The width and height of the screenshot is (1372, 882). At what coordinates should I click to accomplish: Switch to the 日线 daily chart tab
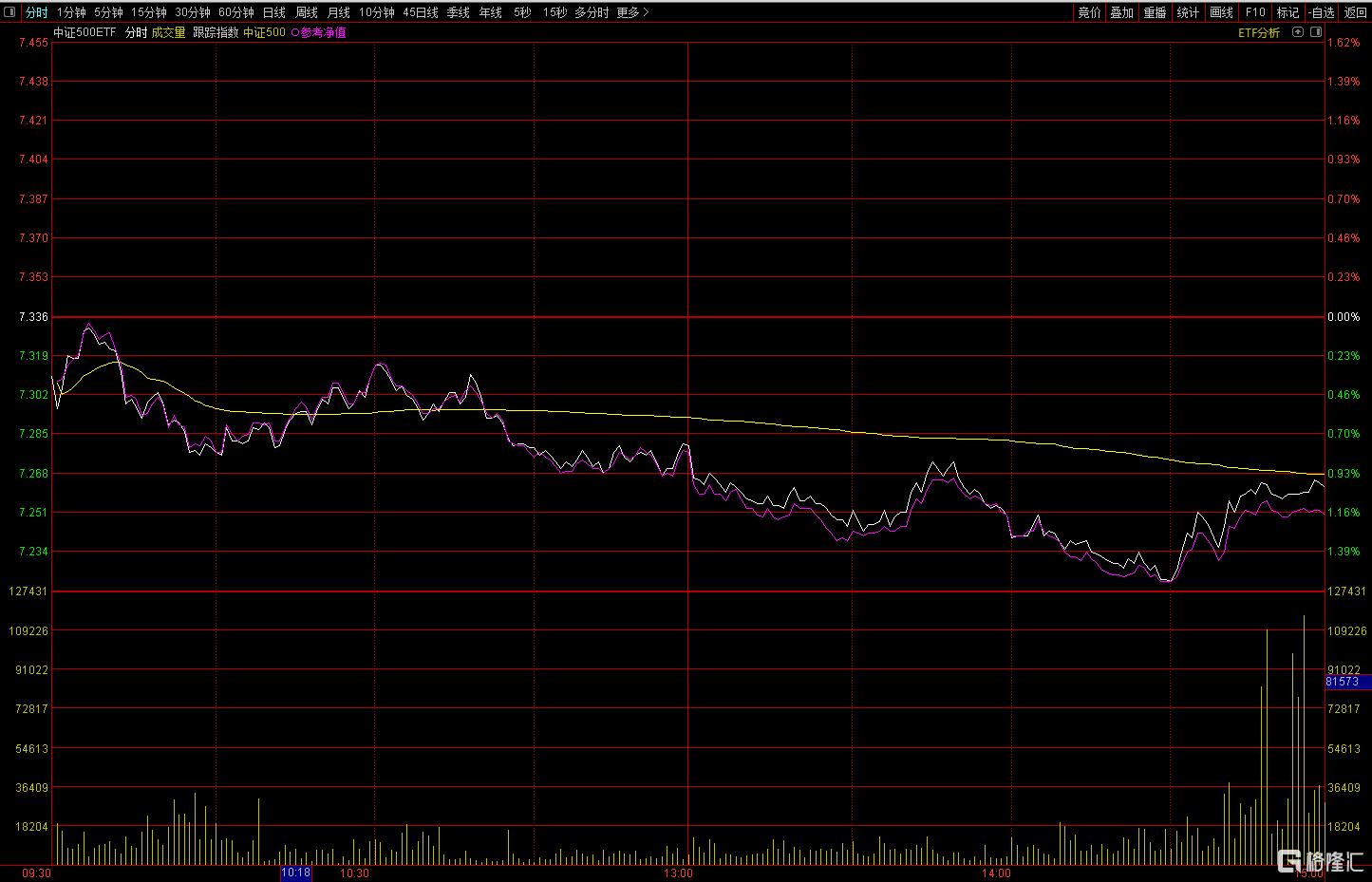pyautogui.click(x=273, y=12)
